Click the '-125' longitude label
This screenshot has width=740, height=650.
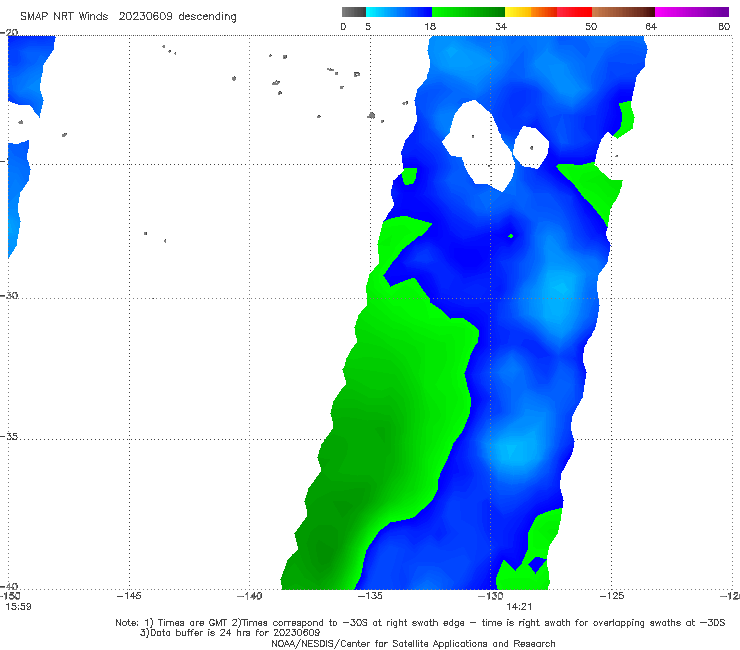611,596
